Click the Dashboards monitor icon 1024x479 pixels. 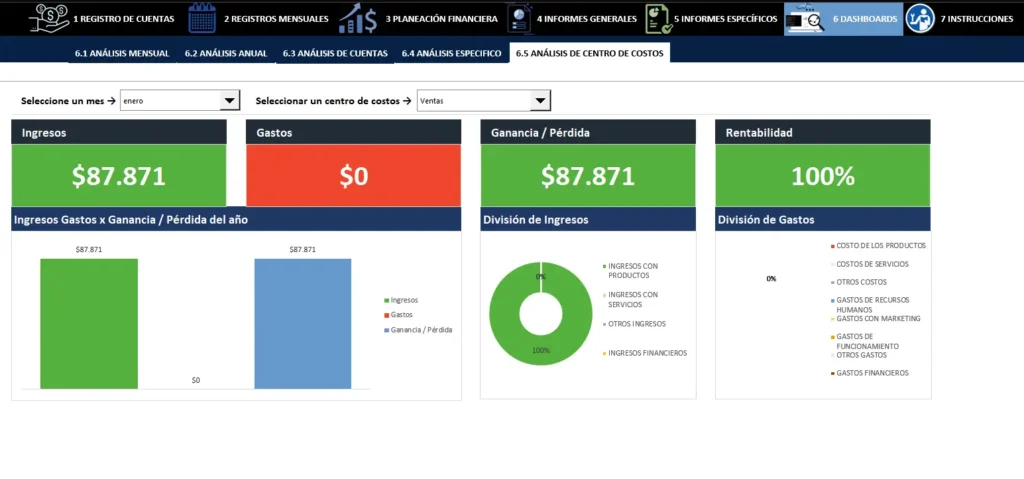point(804,18)
